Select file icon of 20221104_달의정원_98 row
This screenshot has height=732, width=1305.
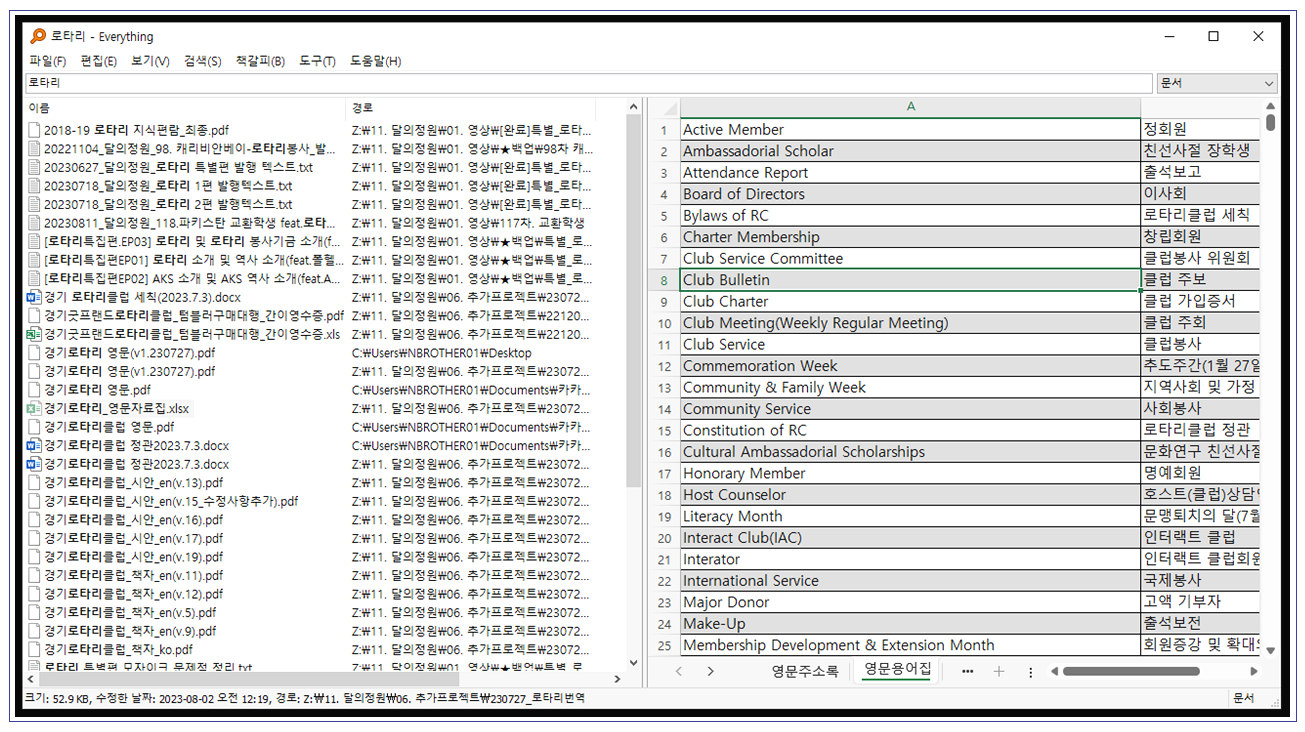point(34,148)
